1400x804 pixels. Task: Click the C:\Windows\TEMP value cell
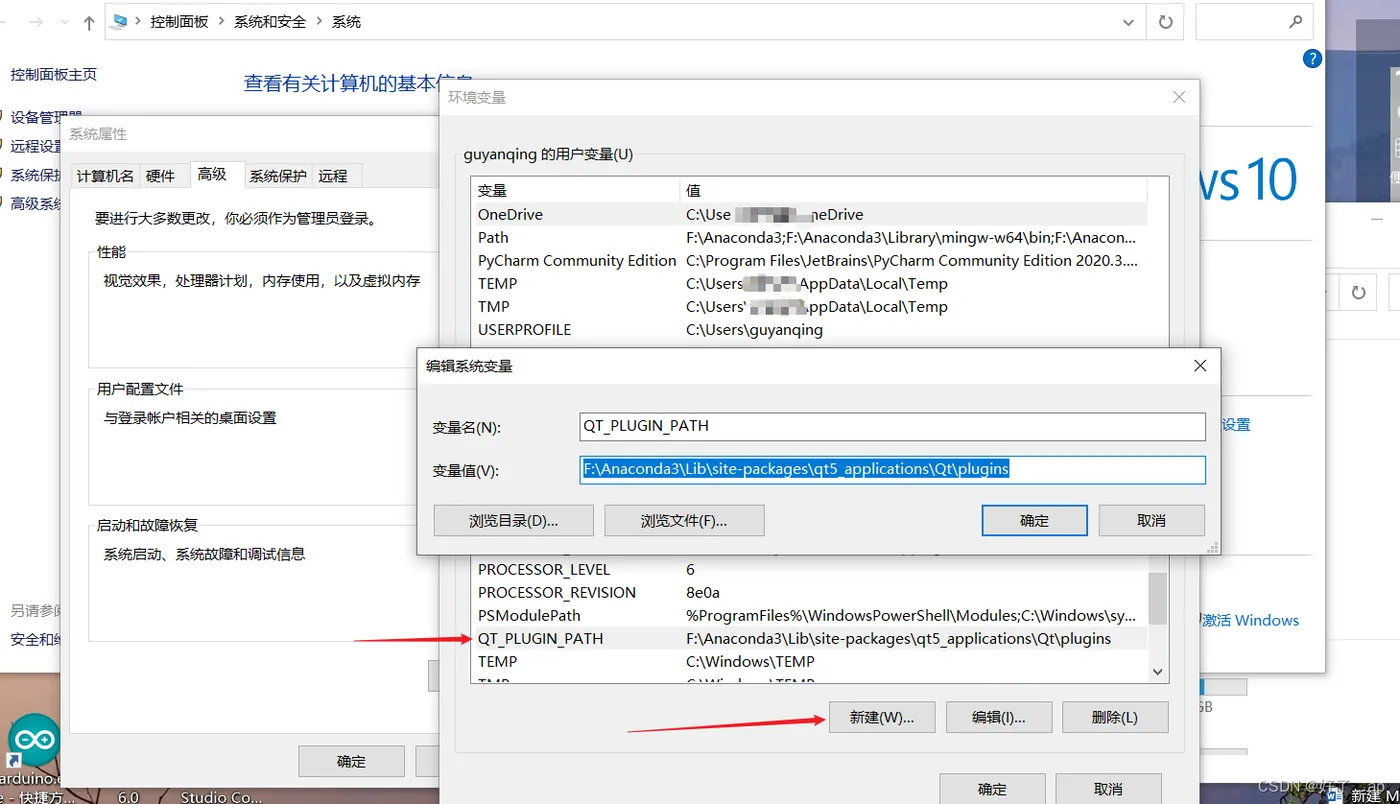pyautogui.click(x=750, y=661)
